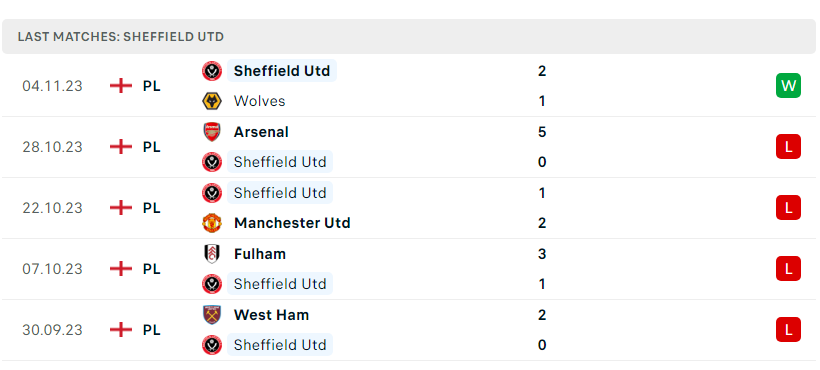Click Sheffield Utd crest in Wolves match
The image size is (820, 370).
(212, 71)
